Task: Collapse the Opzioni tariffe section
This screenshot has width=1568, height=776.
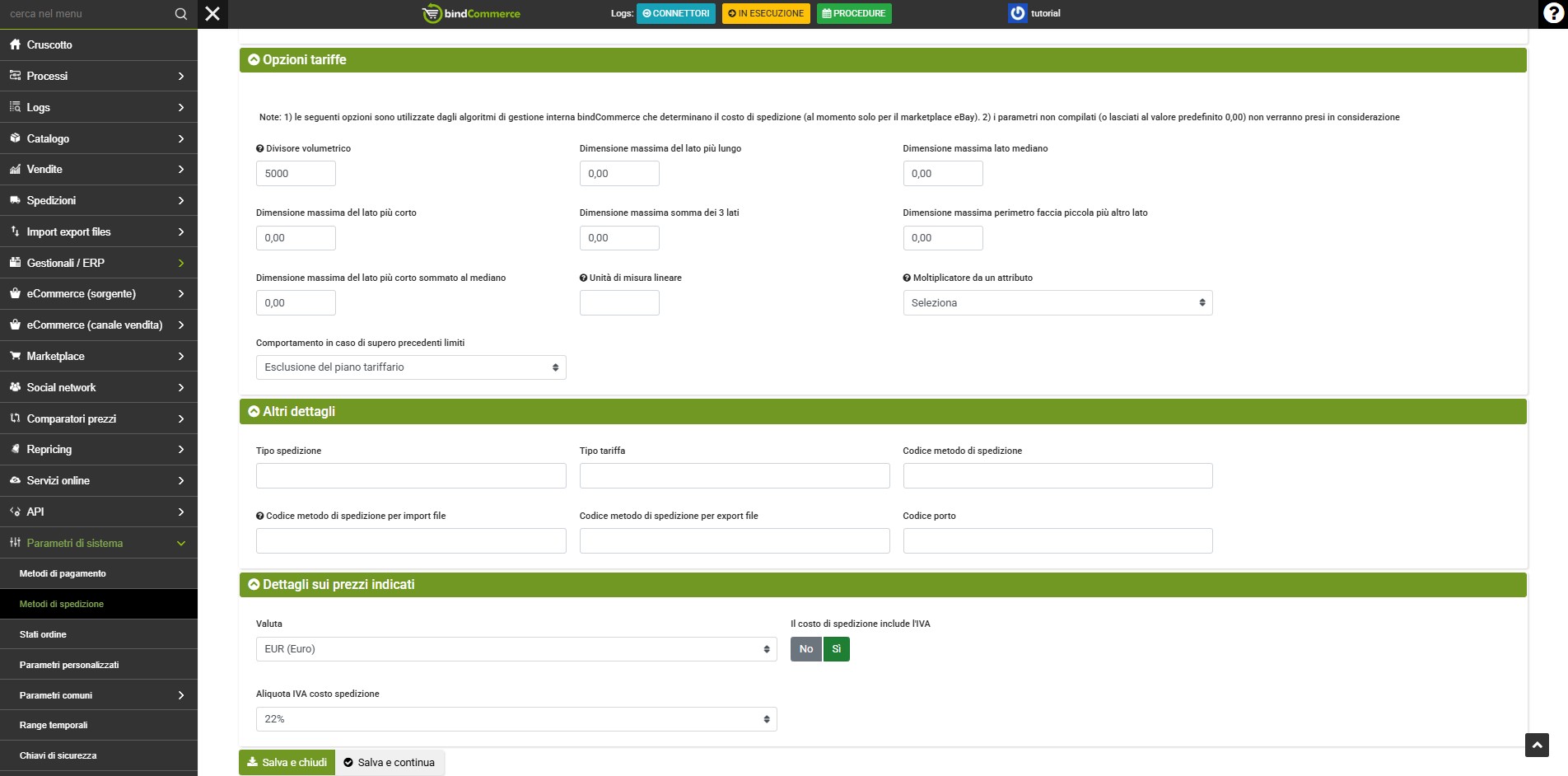Action: click(254, 60)
